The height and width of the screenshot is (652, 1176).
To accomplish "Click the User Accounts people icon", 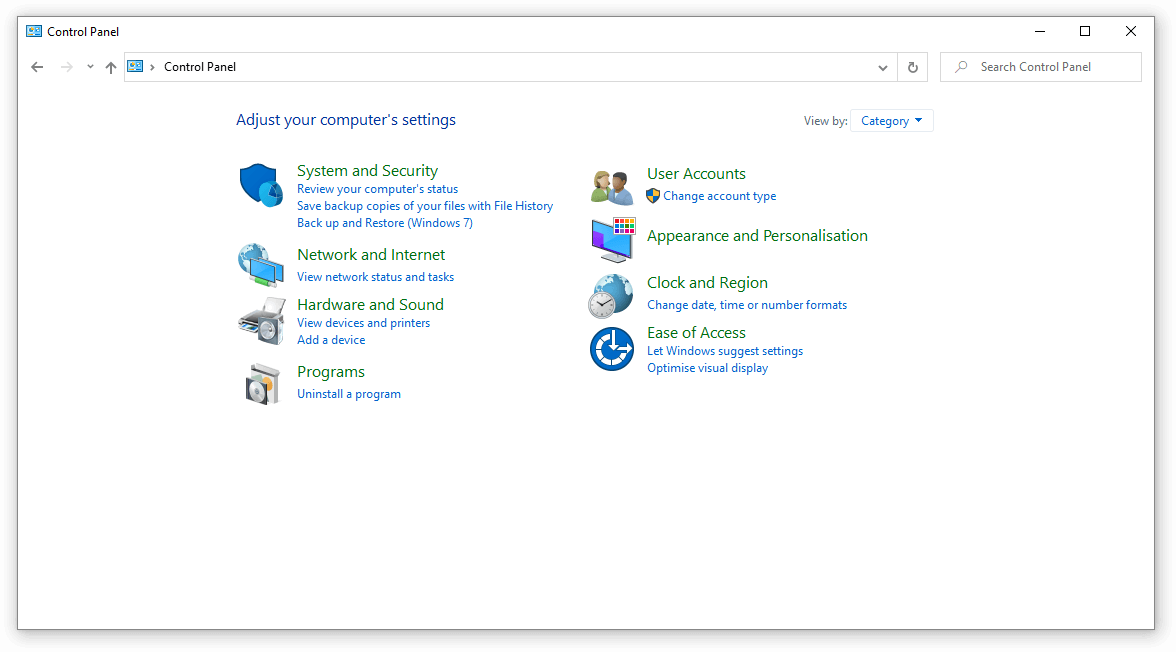I will [611, 187].
